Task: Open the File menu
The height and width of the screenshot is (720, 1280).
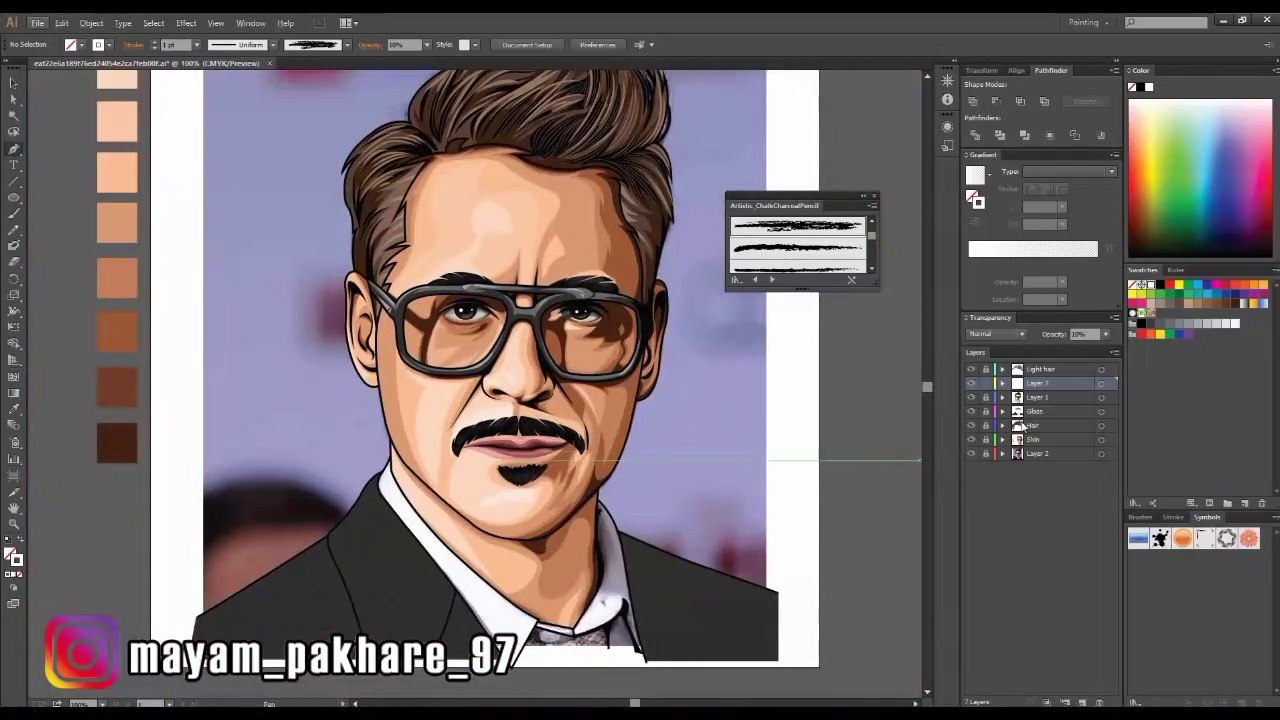Action: click(37, 23)
